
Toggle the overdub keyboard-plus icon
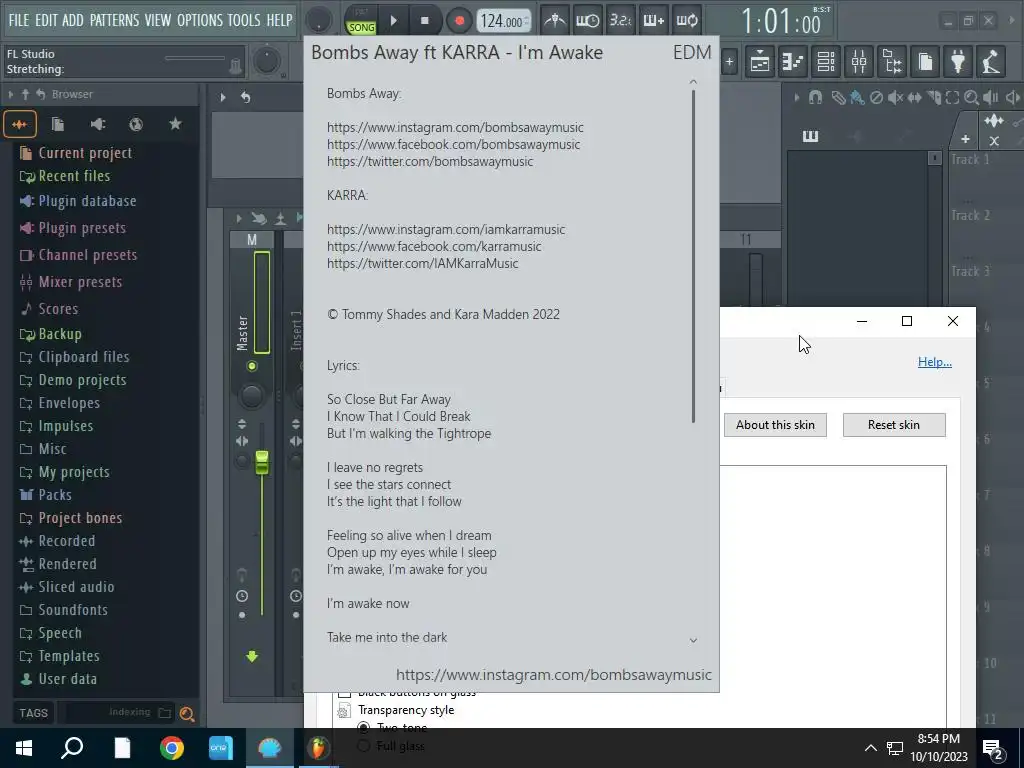click(654, 20)
